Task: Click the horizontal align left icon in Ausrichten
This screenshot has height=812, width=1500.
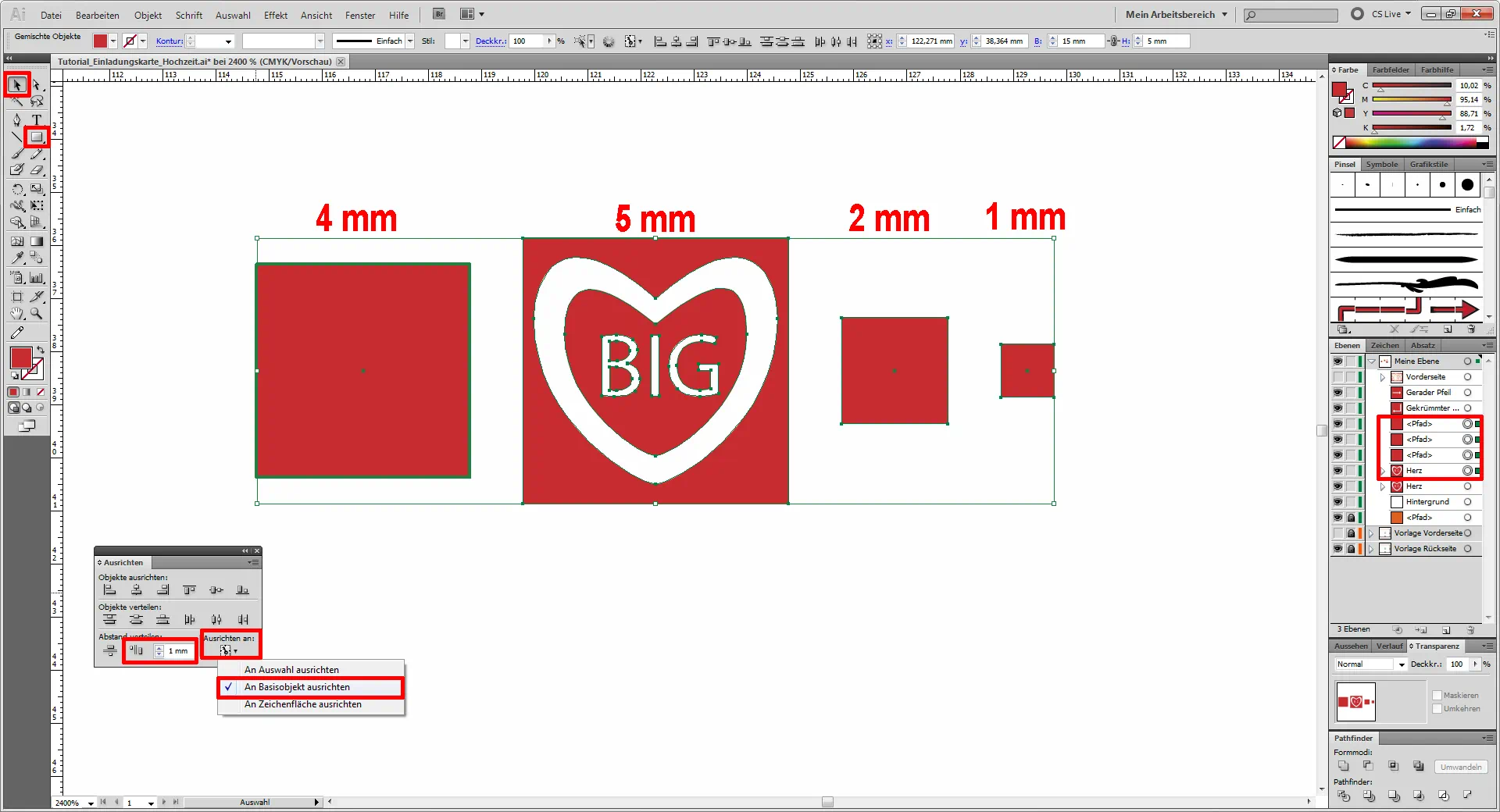Action: [110, 590]
